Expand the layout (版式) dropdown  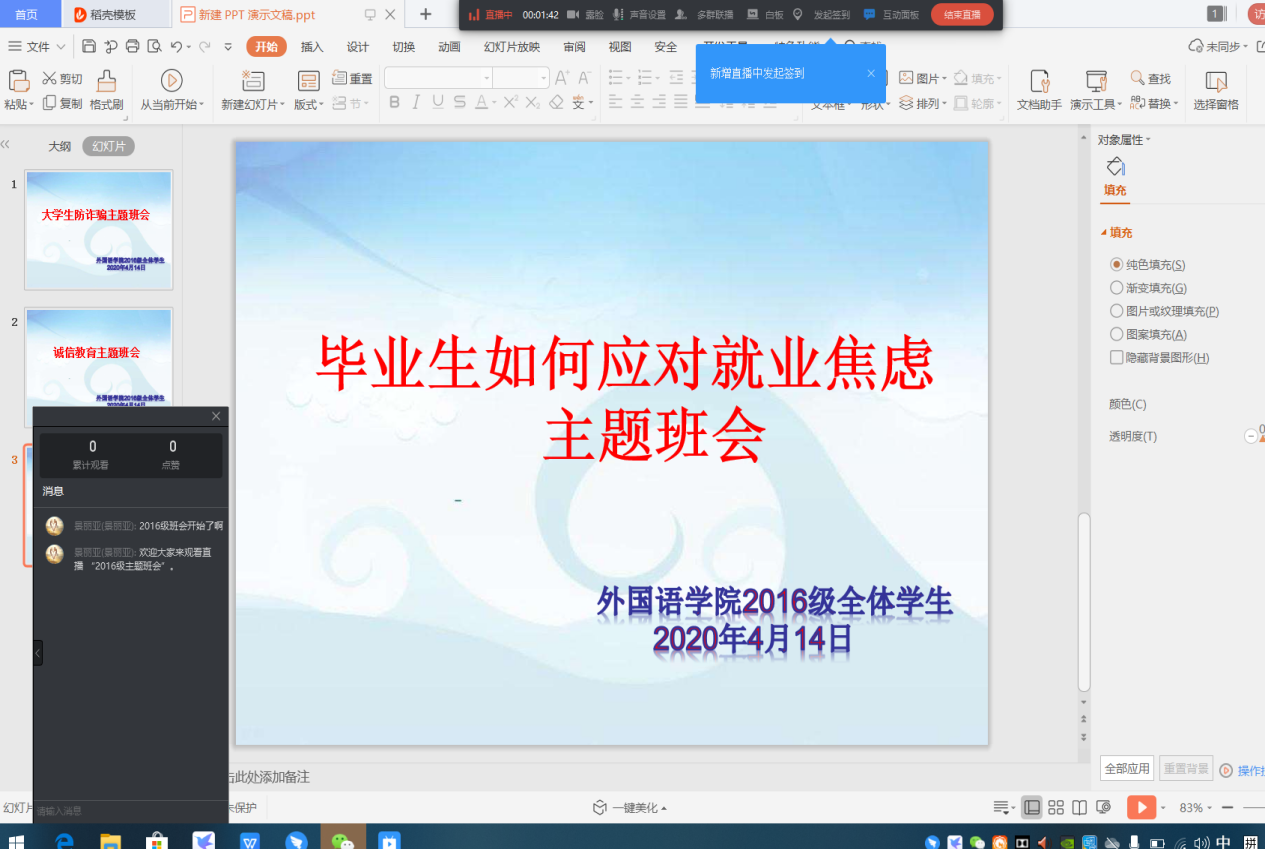(309, 104)
